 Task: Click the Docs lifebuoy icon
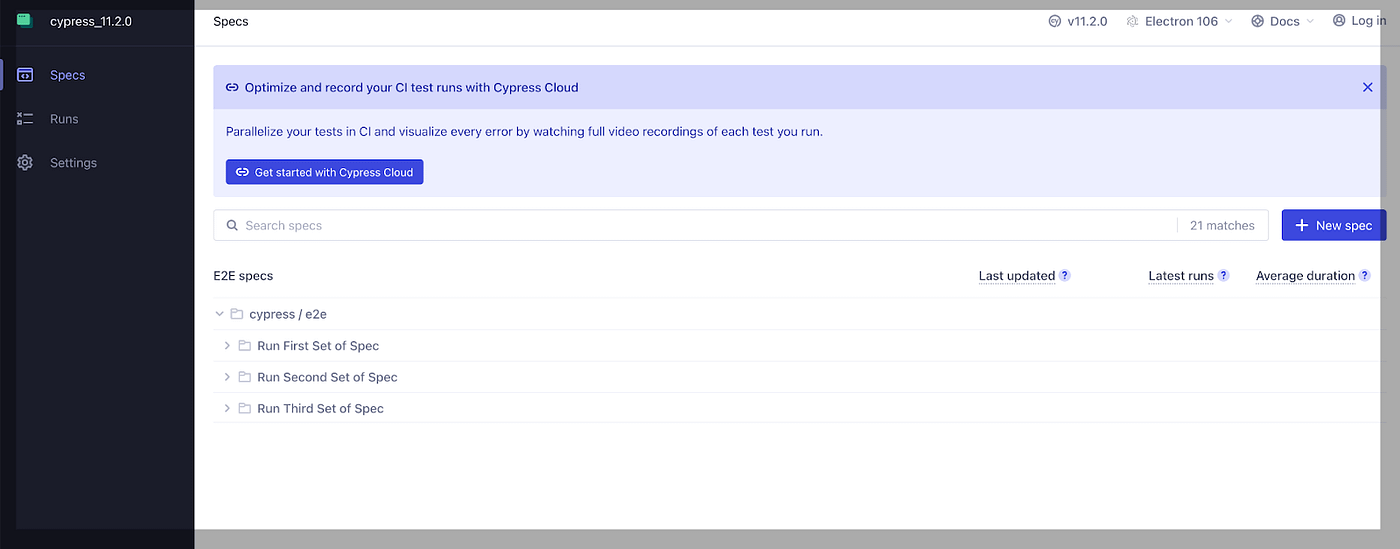click(x=1258, y=21)
